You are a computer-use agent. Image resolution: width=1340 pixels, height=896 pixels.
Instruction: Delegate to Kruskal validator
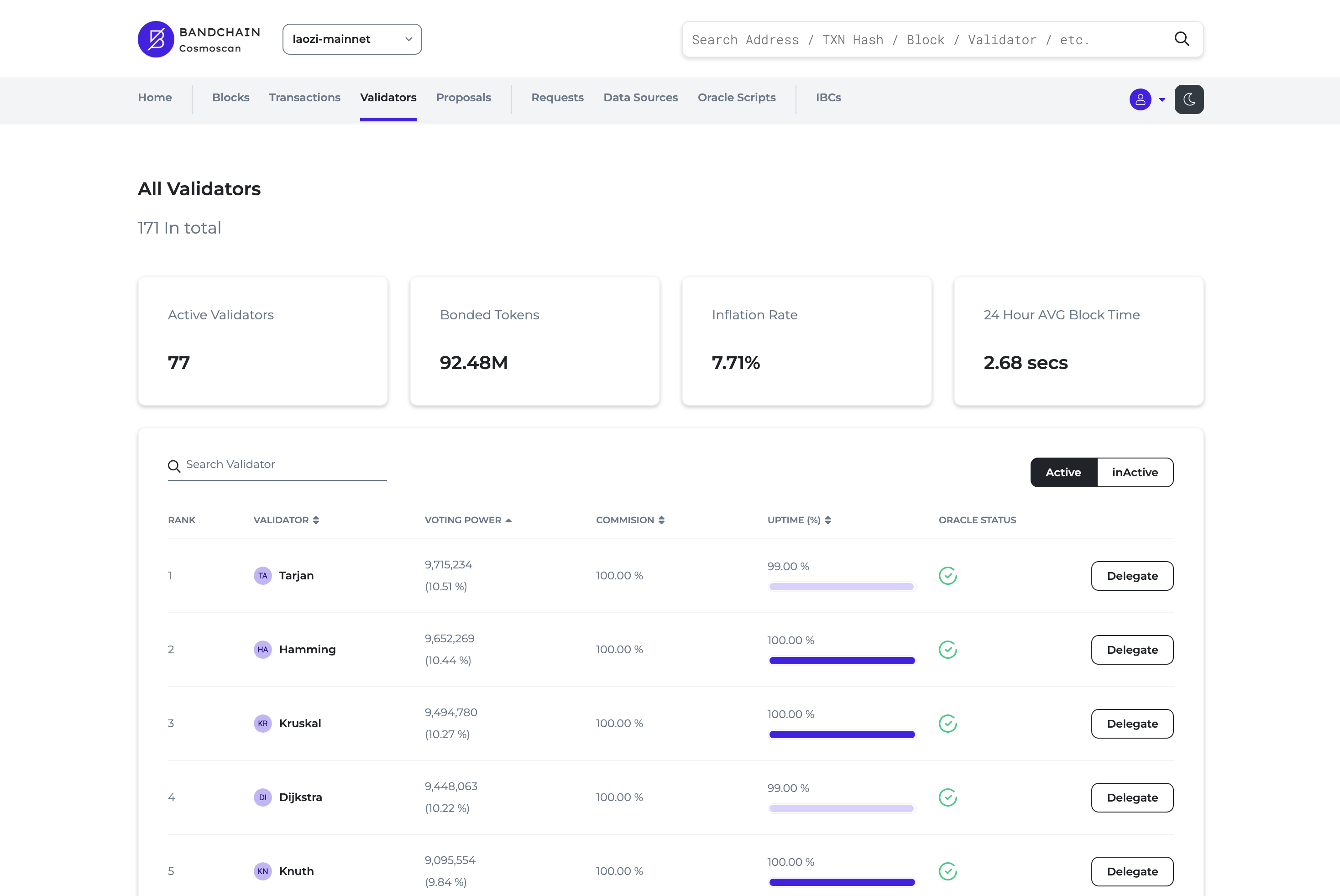pos(1132,724)
